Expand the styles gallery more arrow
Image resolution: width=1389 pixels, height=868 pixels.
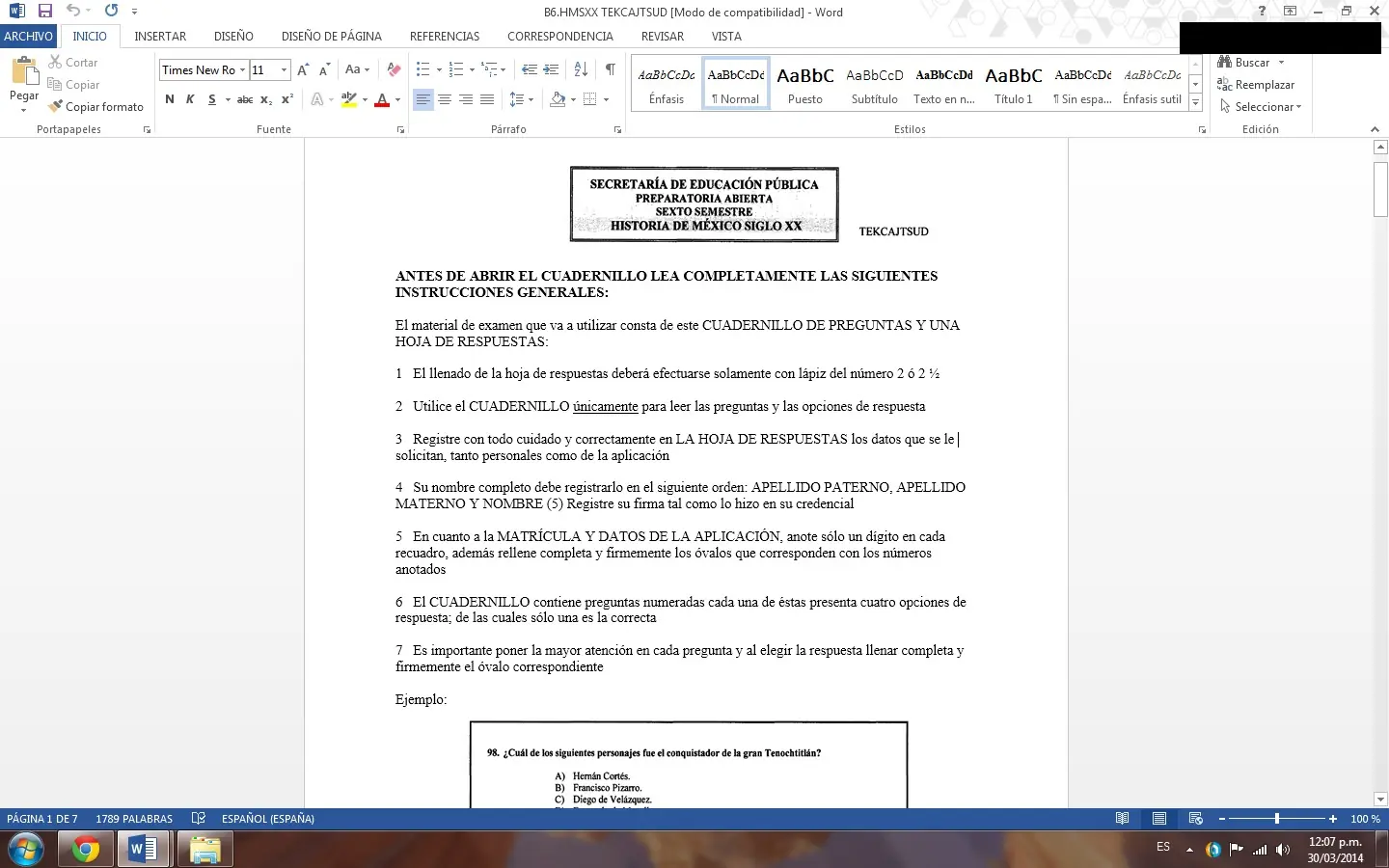[1195, 102]
